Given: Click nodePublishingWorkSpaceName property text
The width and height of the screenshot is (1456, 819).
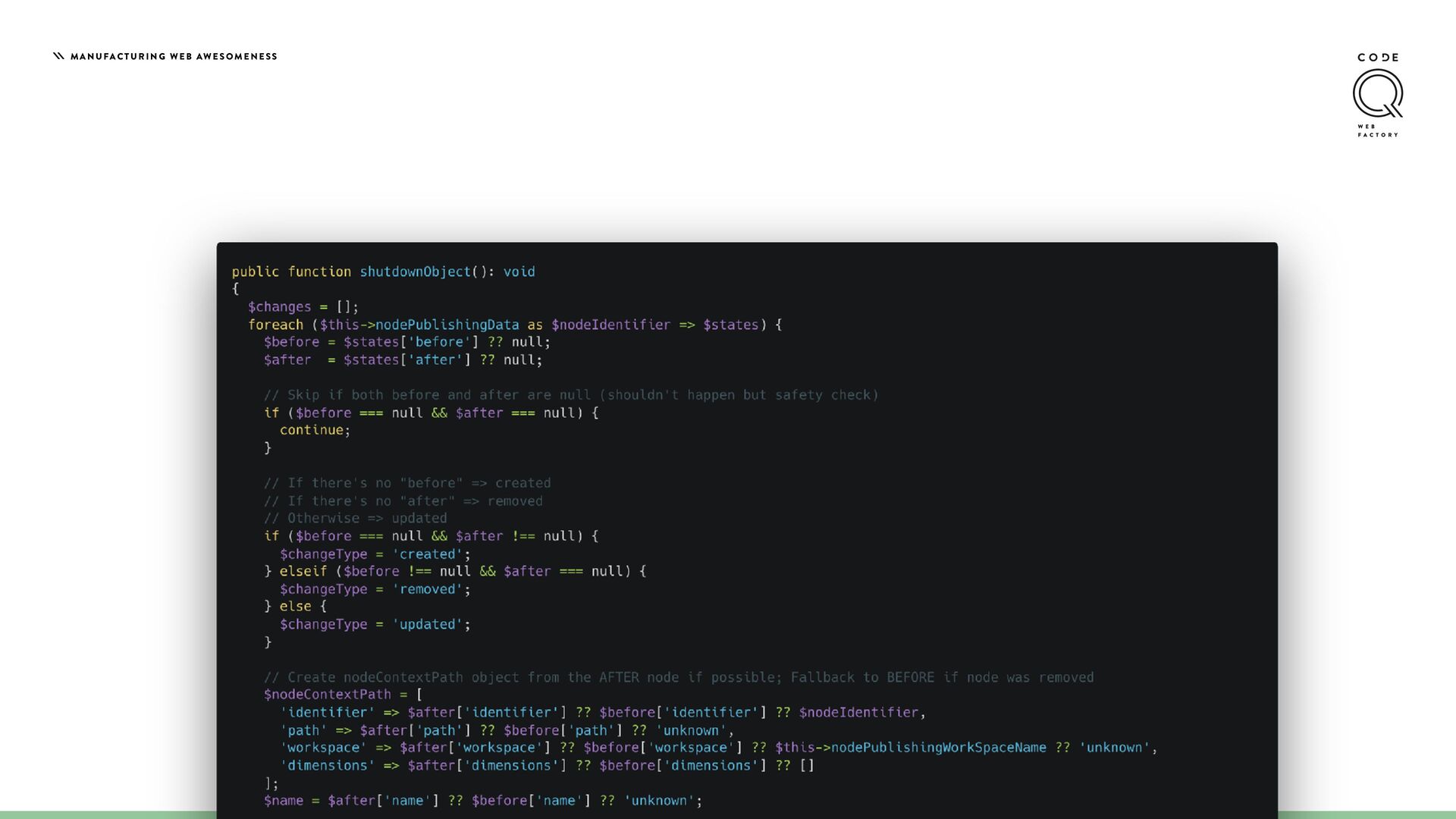Looking at the screenshot, I should click(x=938, y=748).
